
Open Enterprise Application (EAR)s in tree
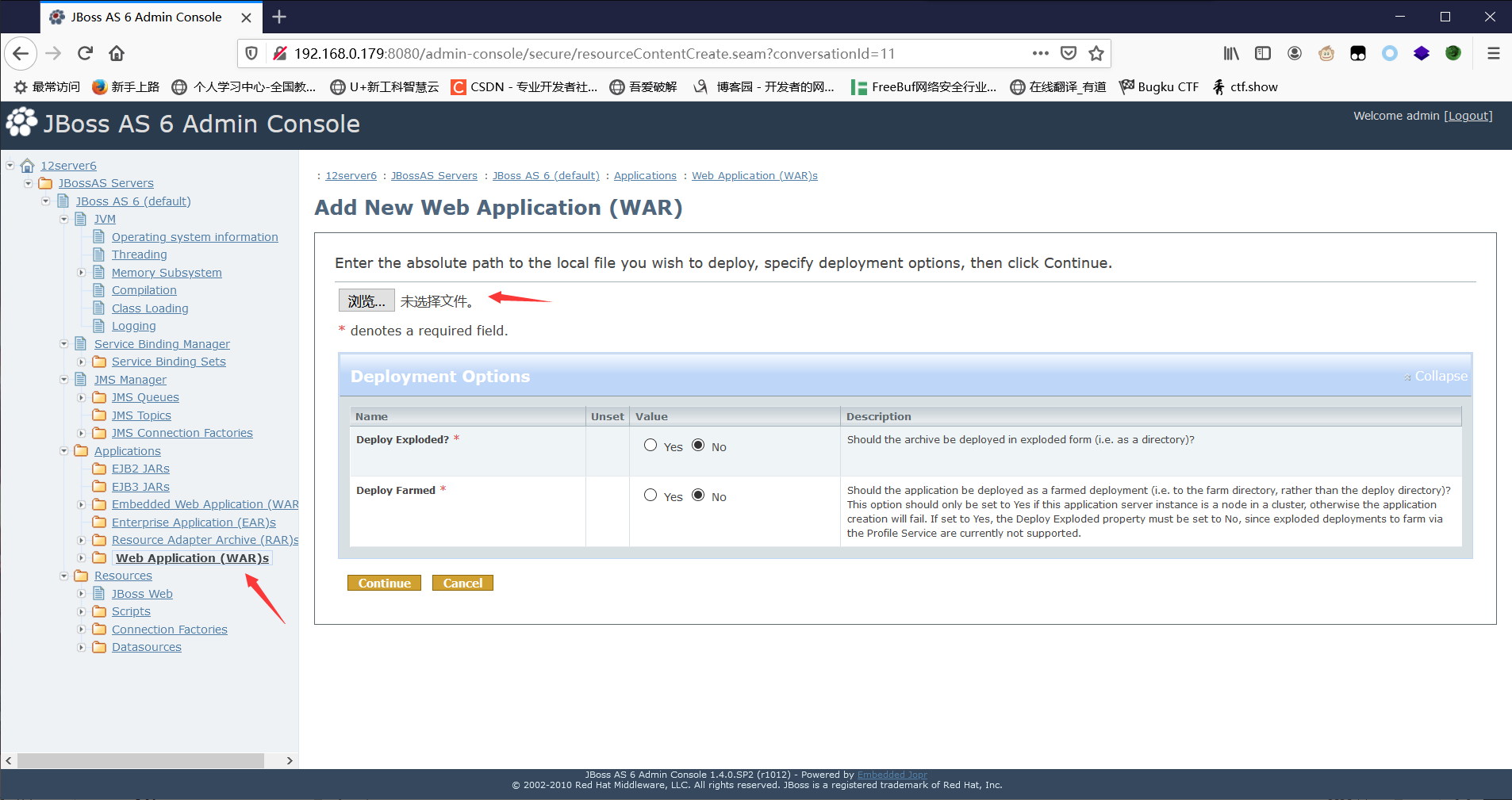[194, 522]
